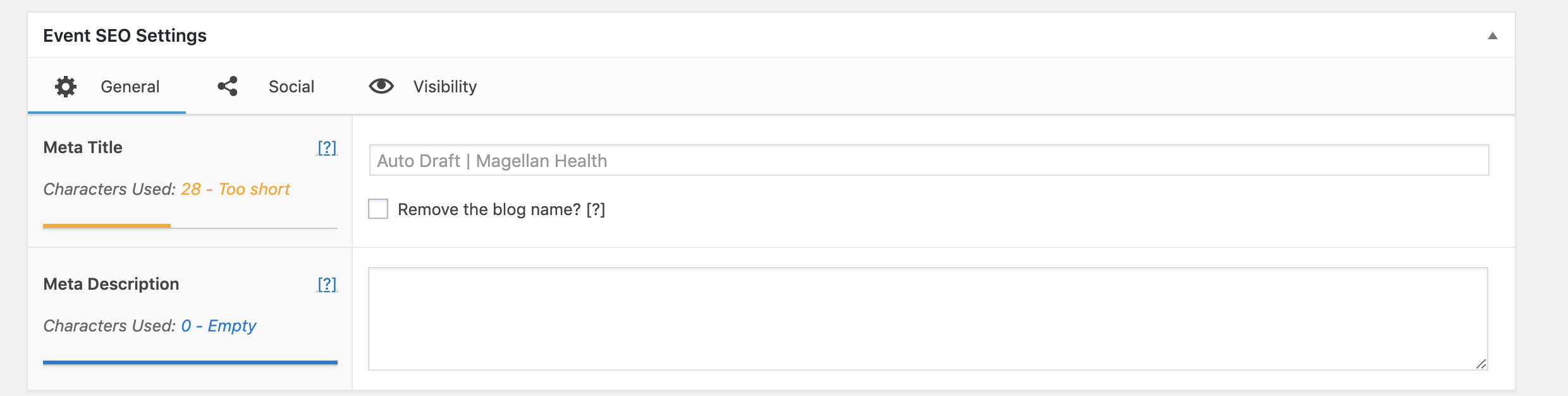This screenshot has height=396, width=1568.
Task: Open the Meta Title help [?] link
Action: [x=327, y=147]
